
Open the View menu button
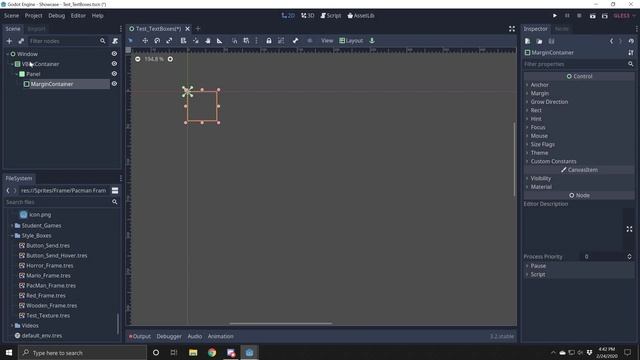click(327, 40)
